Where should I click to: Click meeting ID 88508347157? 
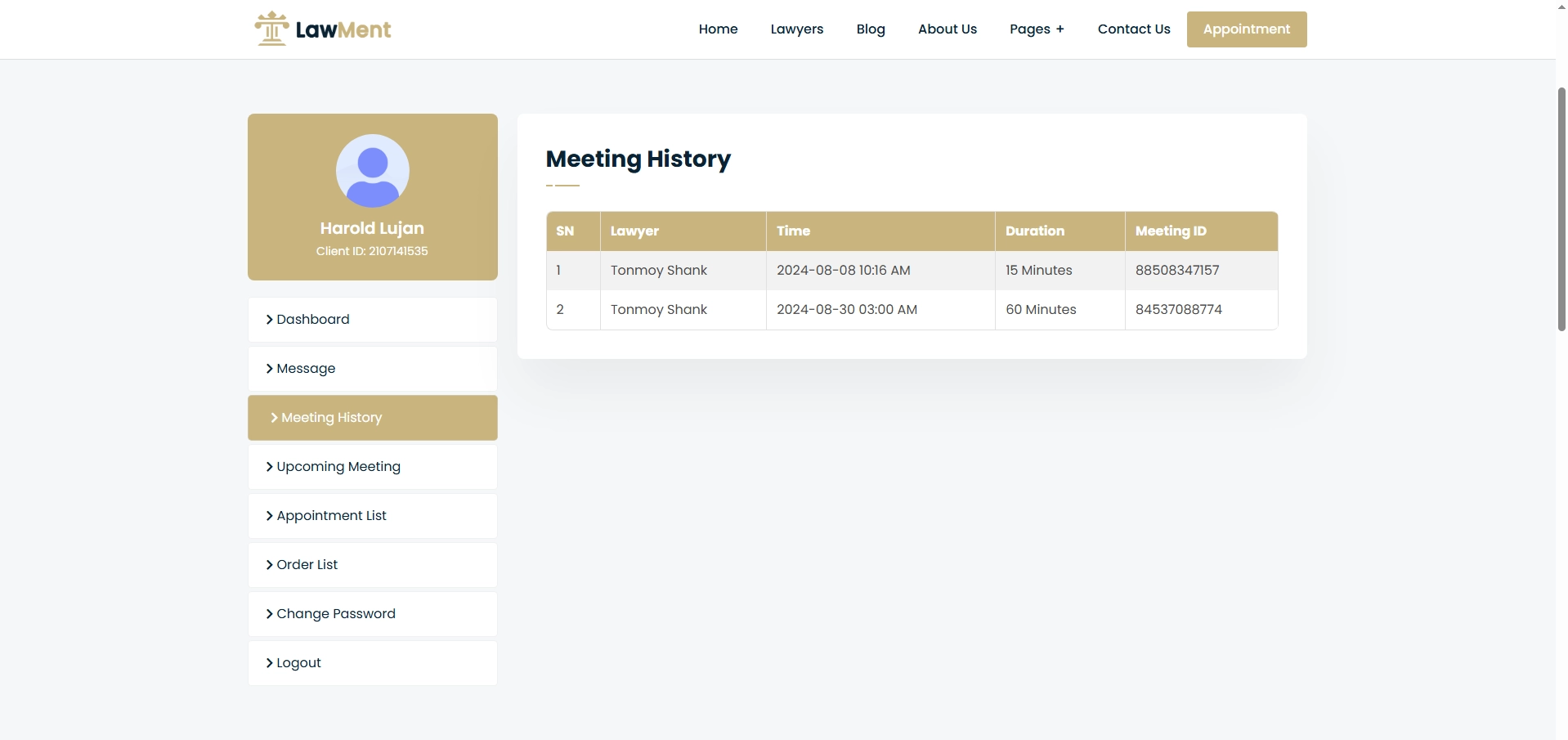click(x=1177, y=271)
